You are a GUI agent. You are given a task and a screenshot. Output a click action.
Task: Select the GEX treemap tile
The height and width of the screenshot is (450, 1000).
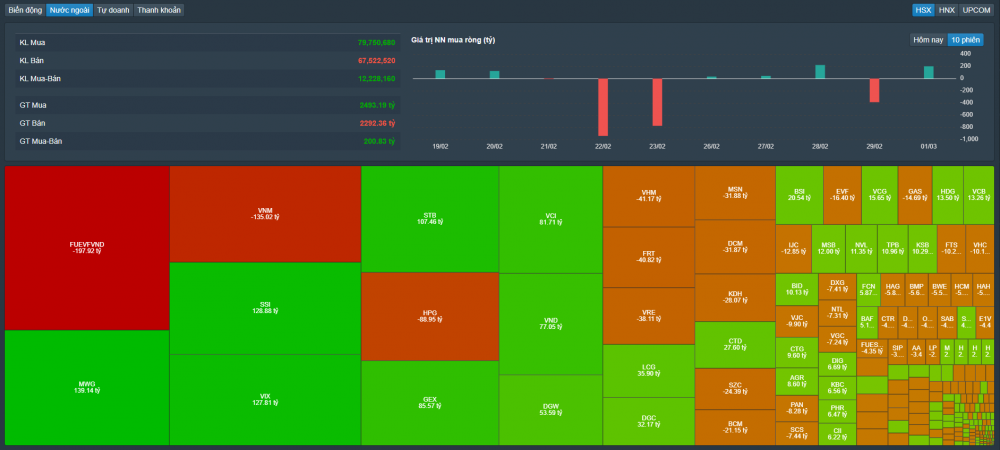pos(430,403)
